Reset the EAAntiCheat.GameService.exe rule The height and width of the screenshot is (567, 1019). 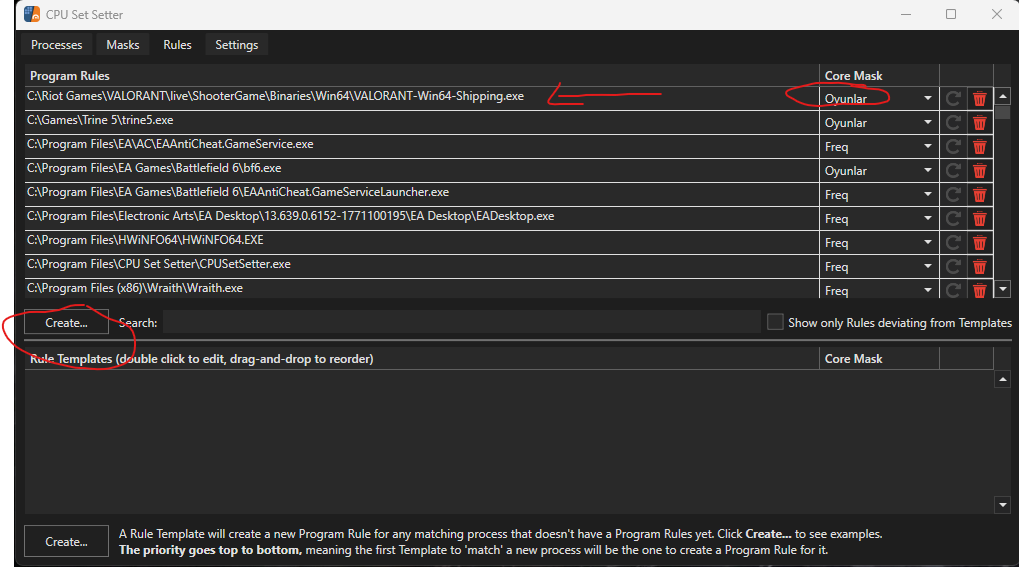953,147
